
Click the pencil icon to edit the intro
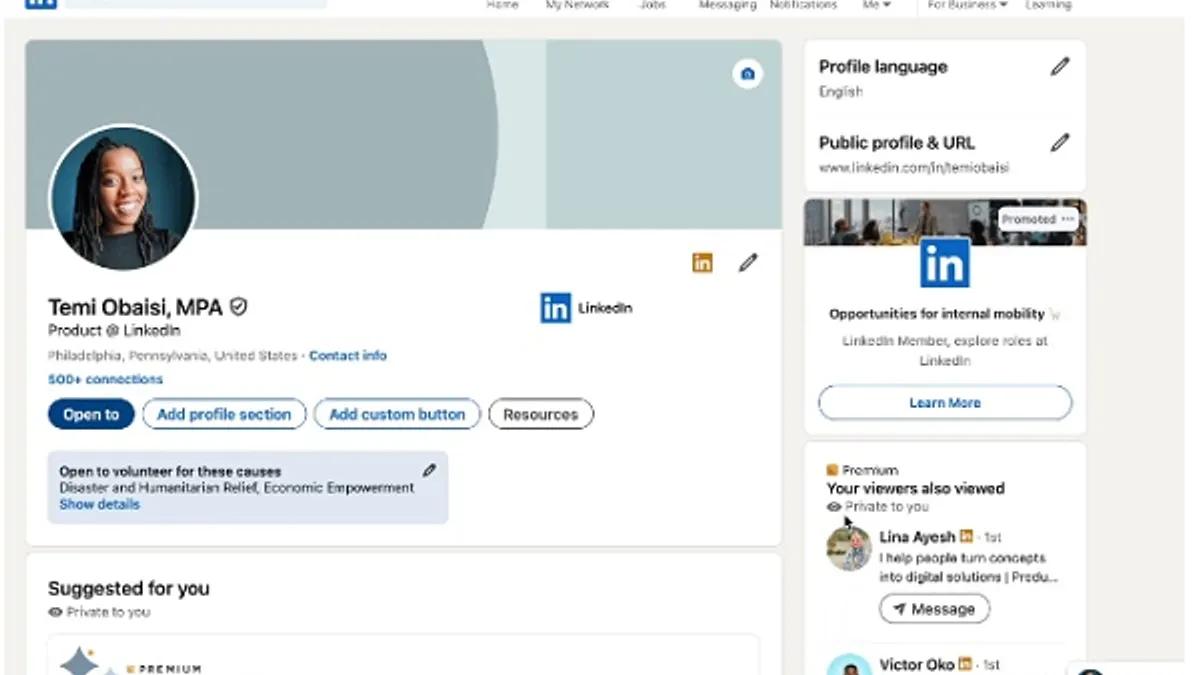(x=748, y=263)
